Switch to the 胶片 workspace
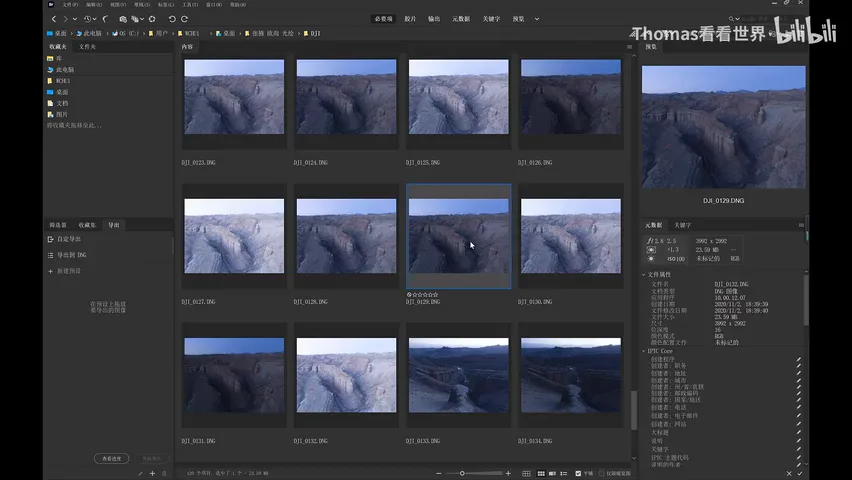Screen dimensions: 852x480 [410, 19]
